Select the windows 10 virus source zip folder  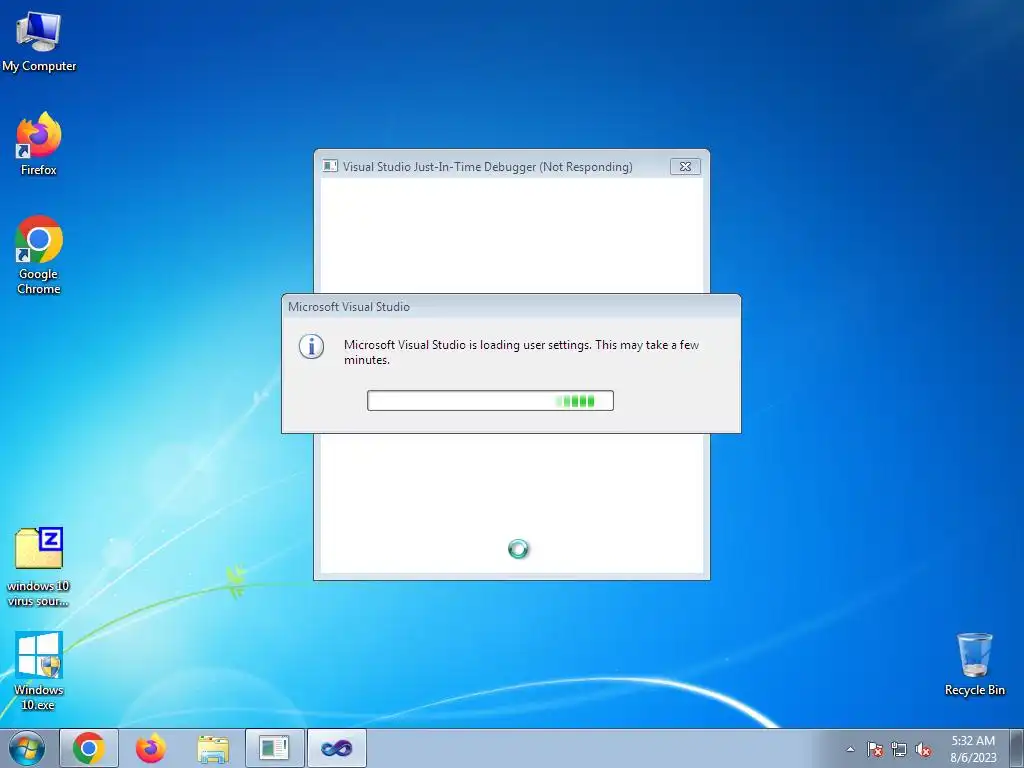[39, 567]
